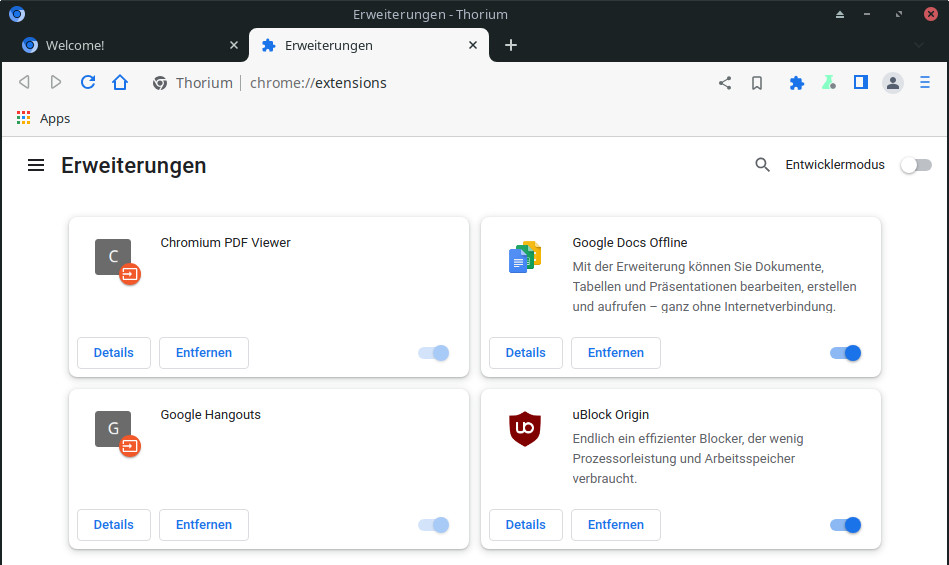This screenshot has width=949, height=565.
Task: Open the extensions puzzle icon
Action: point(796,83)
